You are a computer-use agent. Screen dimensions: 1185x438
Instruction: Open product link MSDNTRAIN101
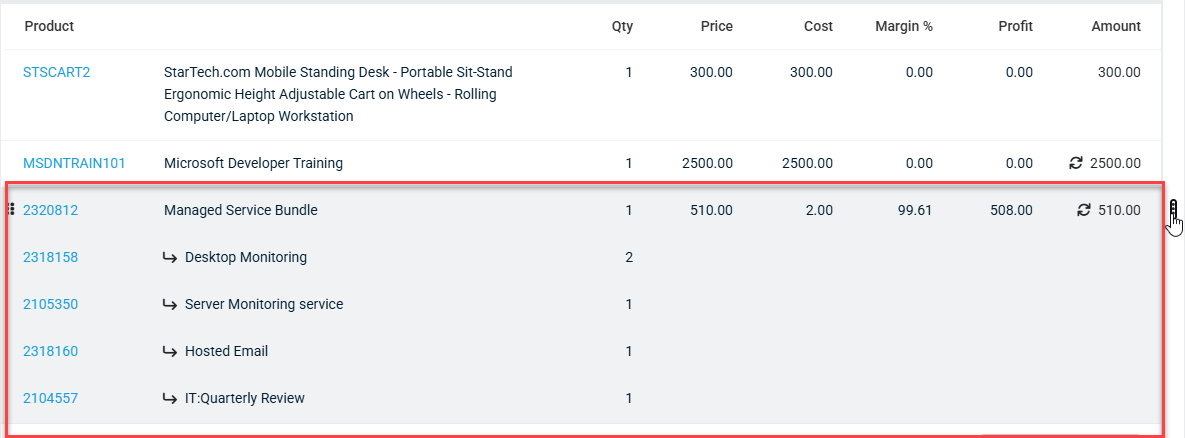point(74,163)
